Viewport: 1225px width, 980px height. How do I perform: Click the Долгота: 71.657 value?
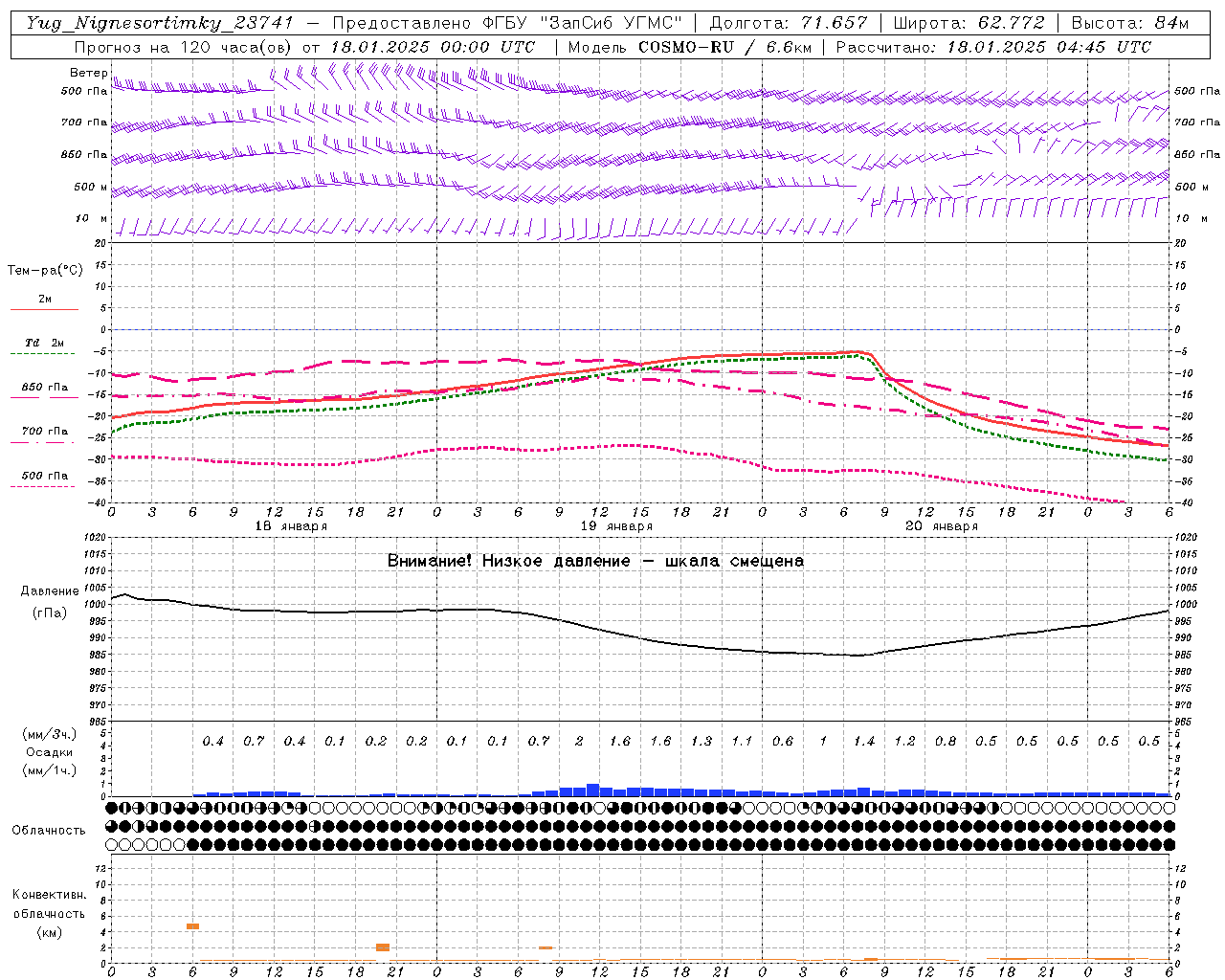coord(789,23)
